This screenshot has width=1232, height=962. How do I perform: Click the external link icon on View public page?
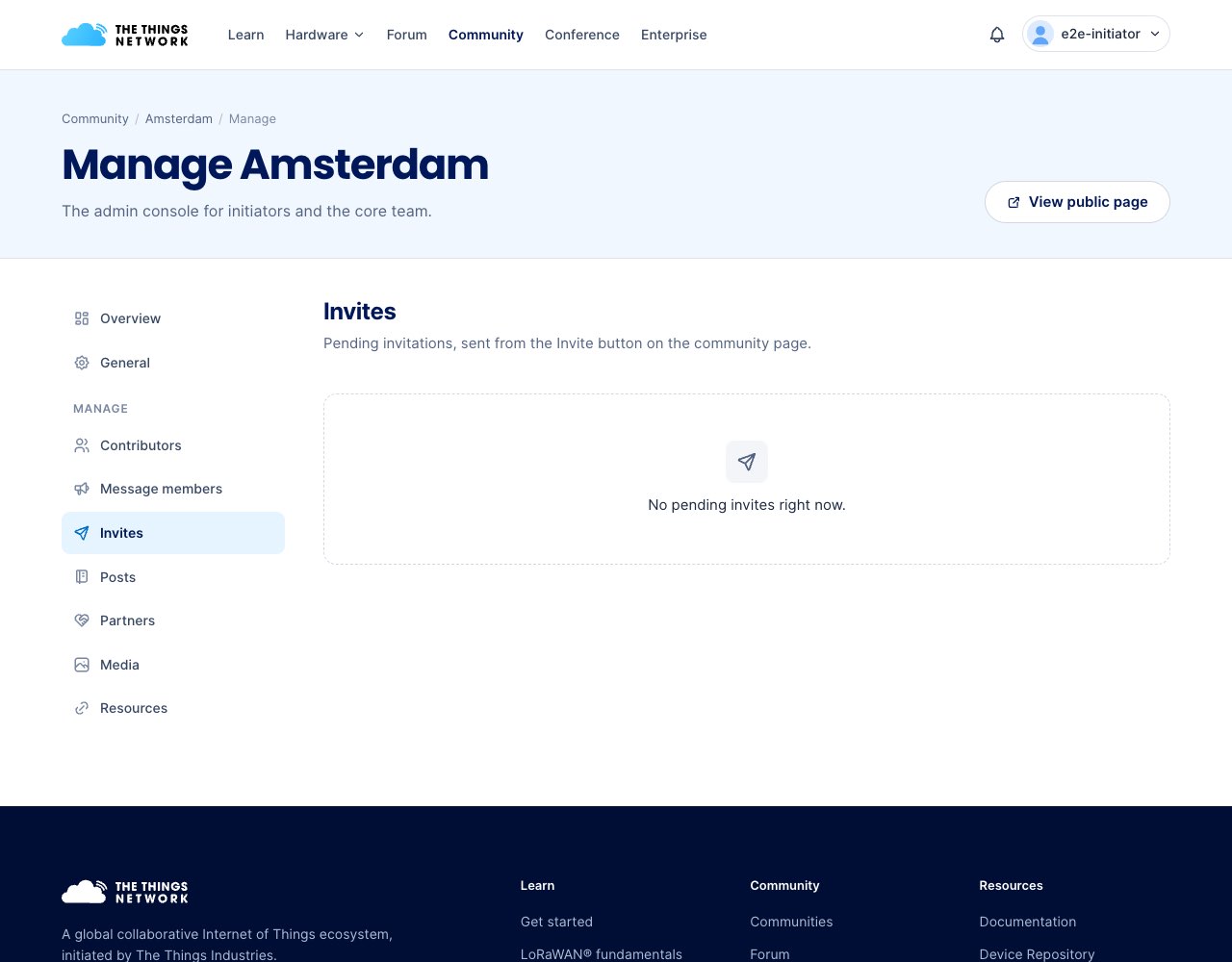pyautogui.click(x=1014, y=202)
